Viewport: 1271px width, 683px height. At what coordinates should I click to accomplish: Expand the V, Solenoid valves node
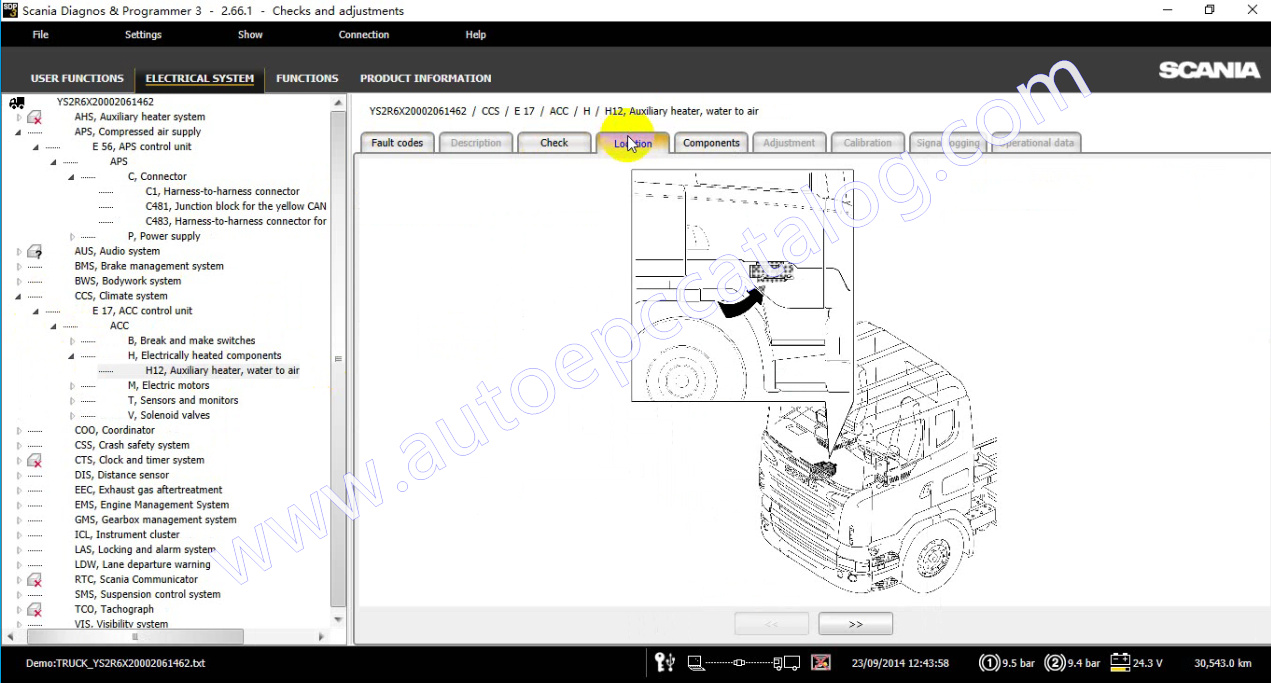[x=73, y=416]
